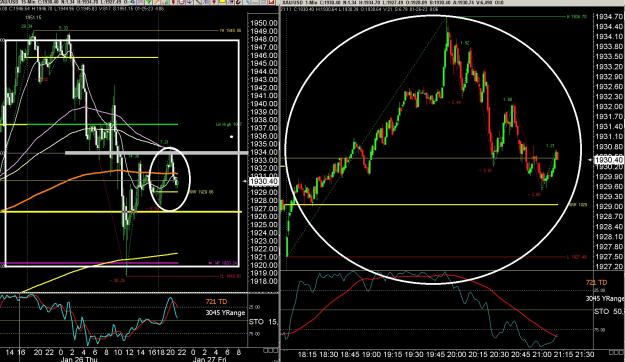The image size is (625, 362).
Task: Click the 3DH5 YRange label in the left indicator panel
Action: [226, 313]
